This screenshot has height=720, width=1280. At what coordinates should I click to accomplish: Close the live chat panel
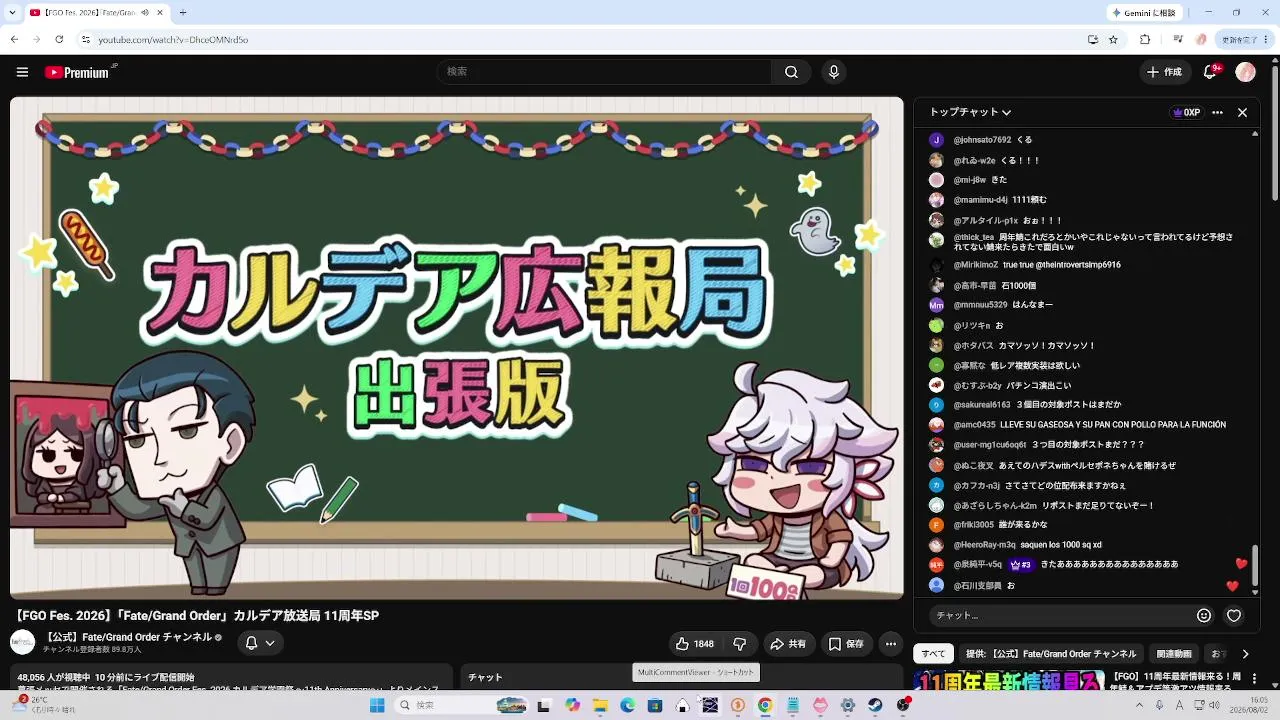(x=1243, y=113)
